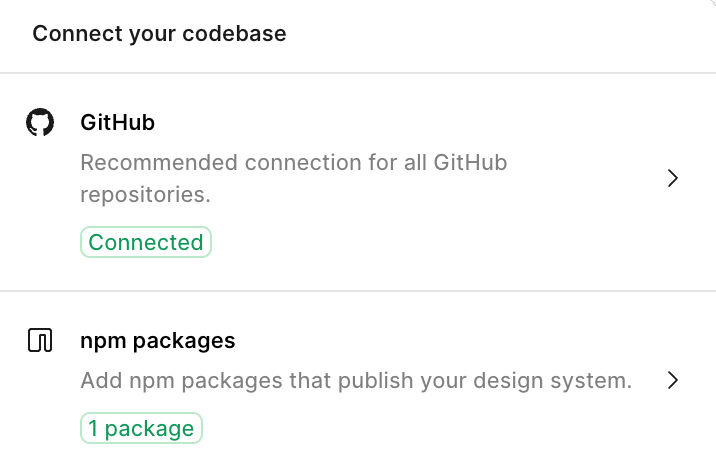
Task: Click the green 1 package badge
Action: [x=141, y=428]
